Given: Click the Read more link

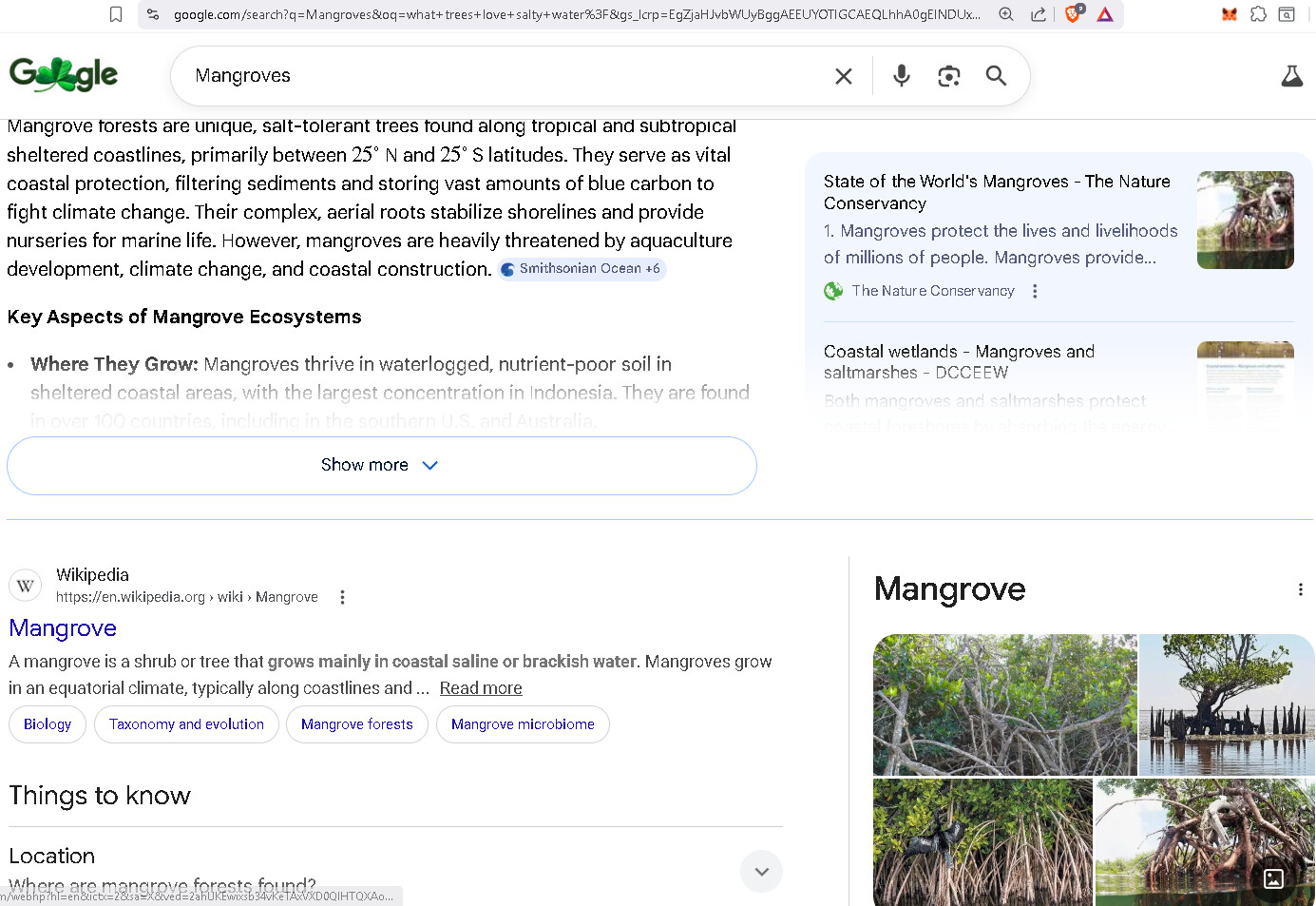Looking at the screenshot, I should pyautogui.click(x=481, y=688).
